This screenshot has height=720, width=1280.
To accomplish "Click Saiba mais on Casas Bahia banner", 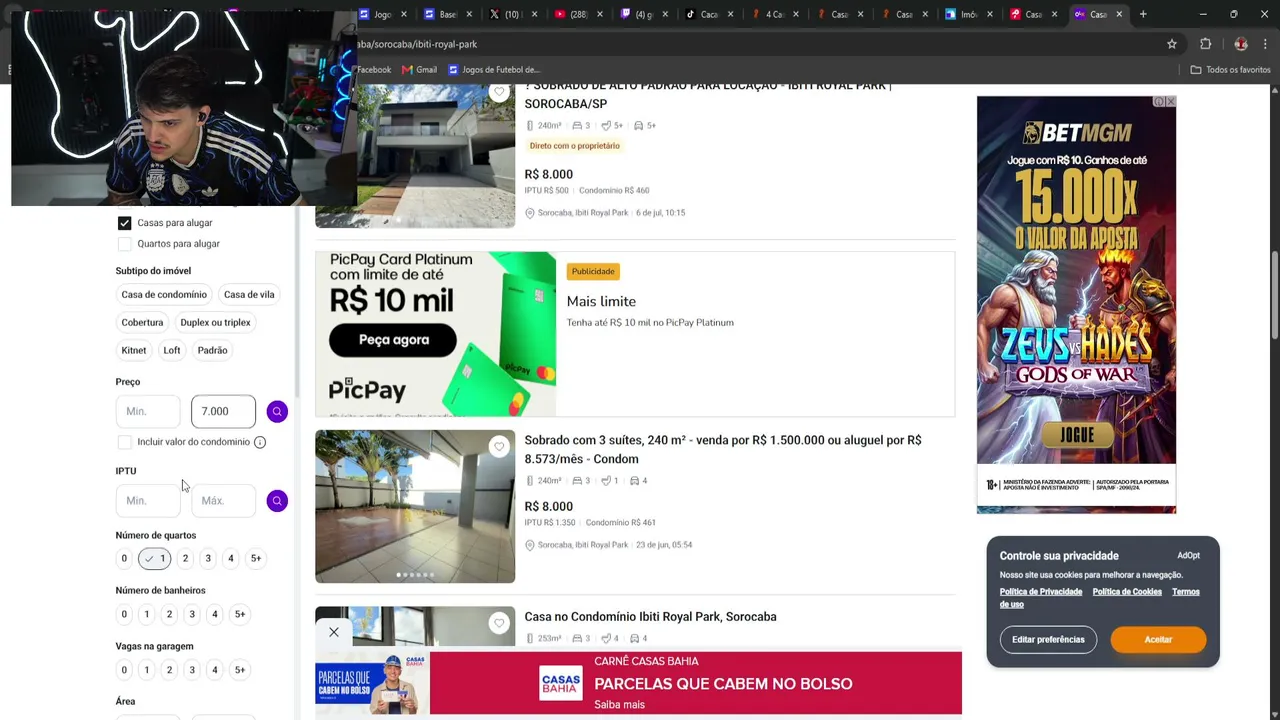I will coord(619,705).
